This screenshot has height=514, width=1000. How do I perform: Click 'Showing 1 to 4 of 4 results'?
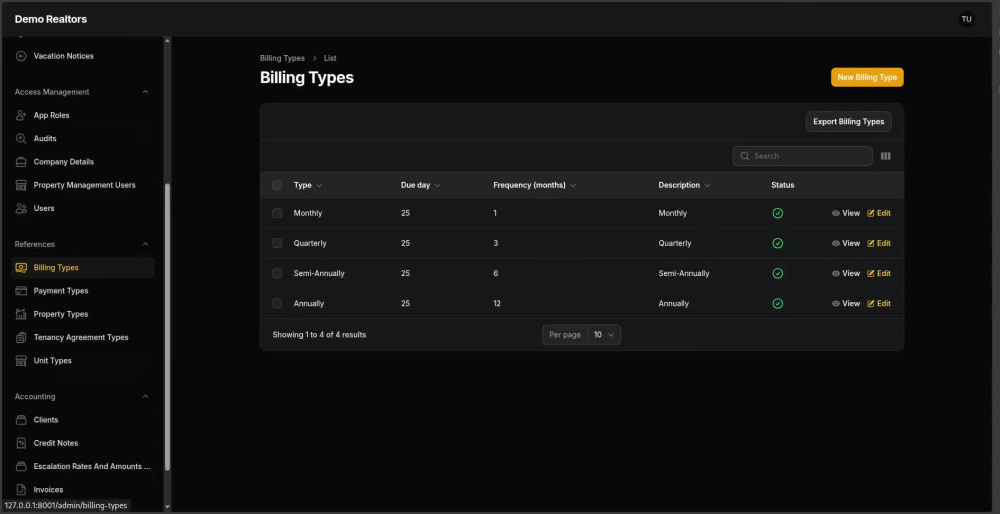pyautogui.click(x=319, y=335)
